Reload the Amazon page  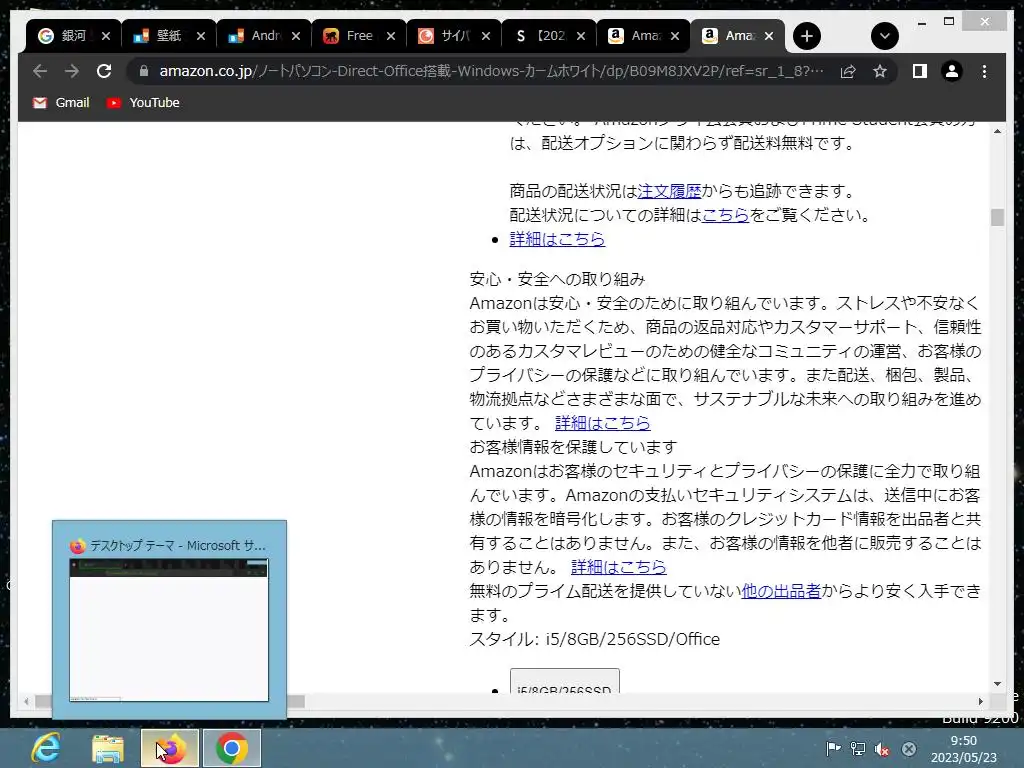[x=104, y=71]
